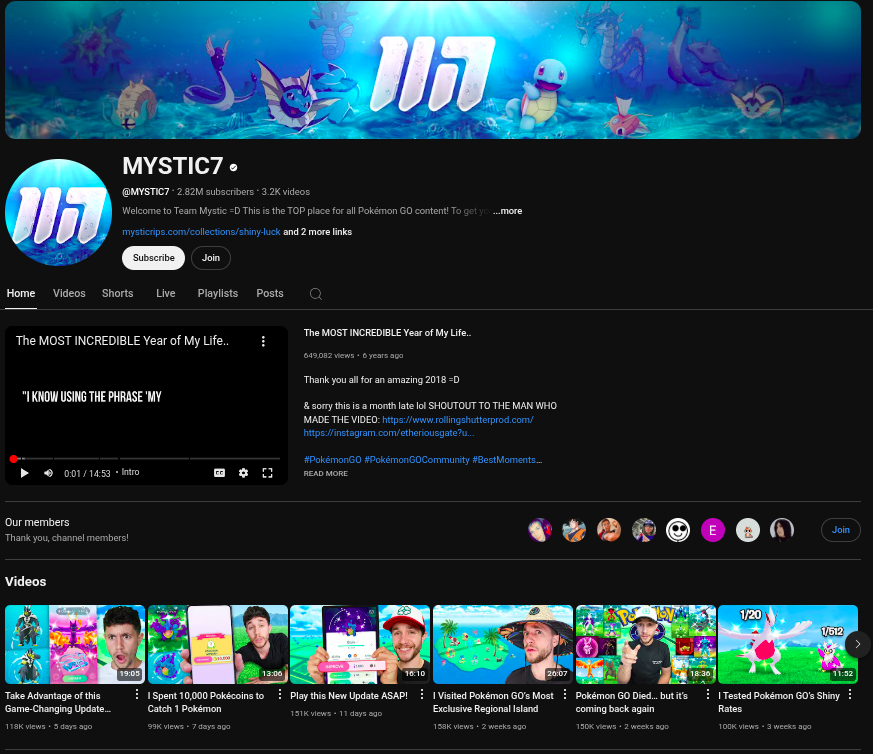The image size is (873, 754).
Task: Toggle closed captions on featured video
Action: (219, 473)
